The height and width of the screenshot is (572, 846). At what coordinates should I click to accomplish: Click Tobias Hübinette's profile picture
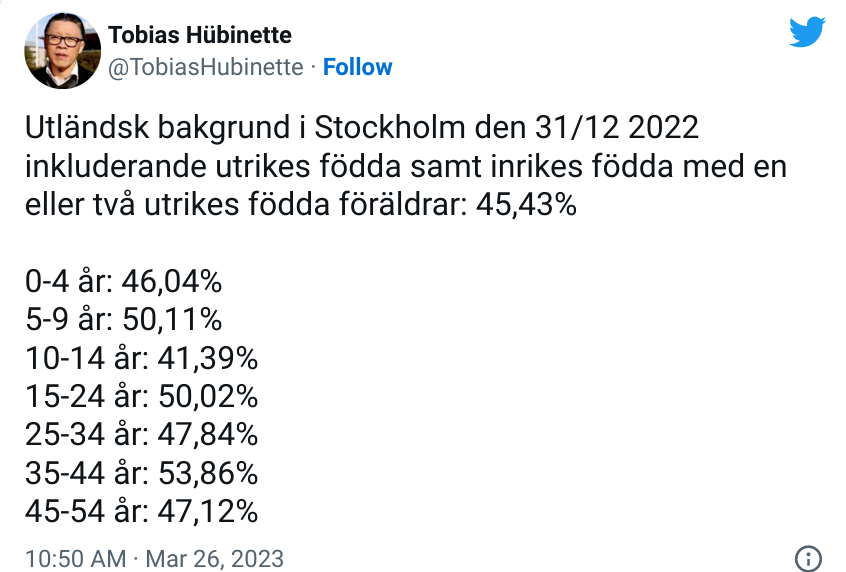(x=61, y=51)
